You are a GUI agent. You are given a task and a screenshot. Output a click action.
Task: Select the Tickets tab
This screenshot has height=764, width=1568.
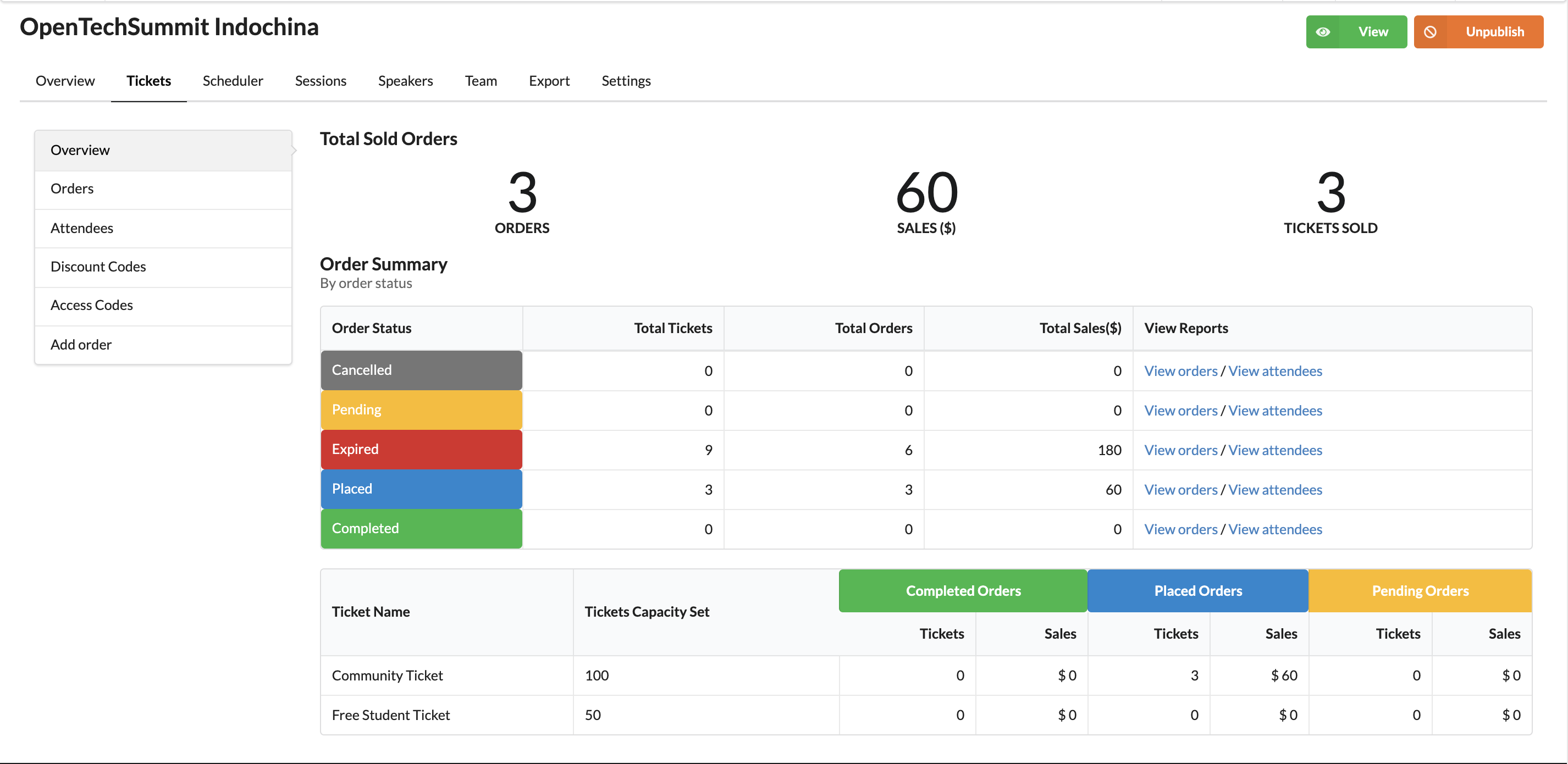pyautogui.click(x=148, y=80)
